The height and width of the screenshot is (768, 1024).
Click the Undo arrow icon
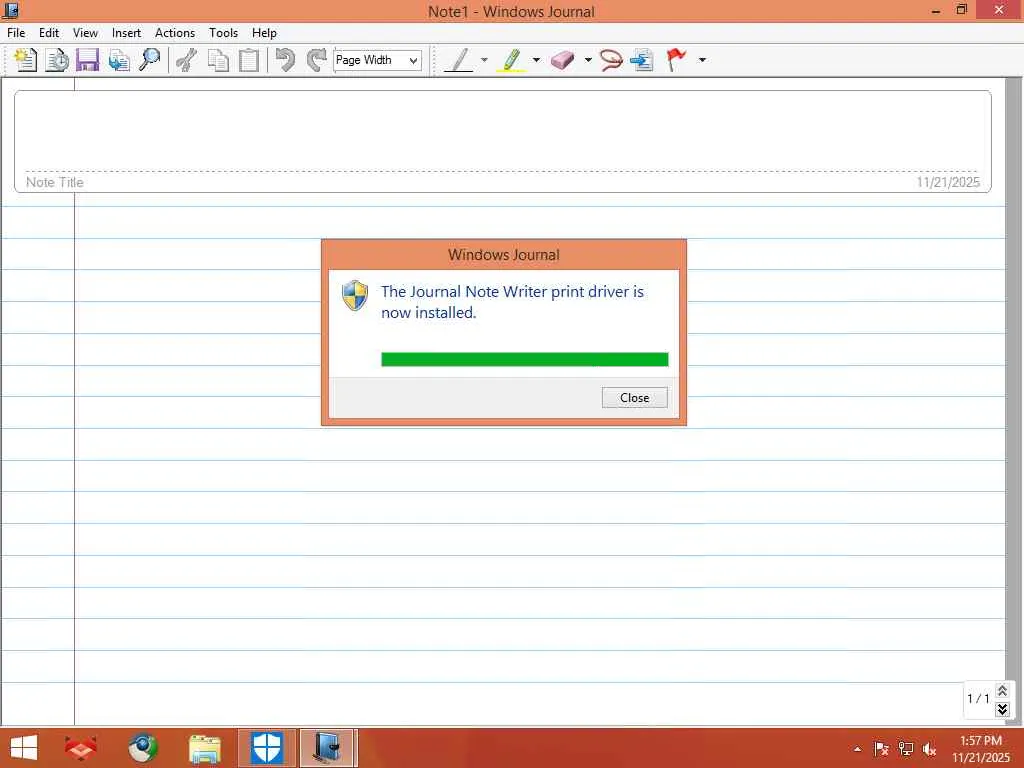(x=285, y=60)
